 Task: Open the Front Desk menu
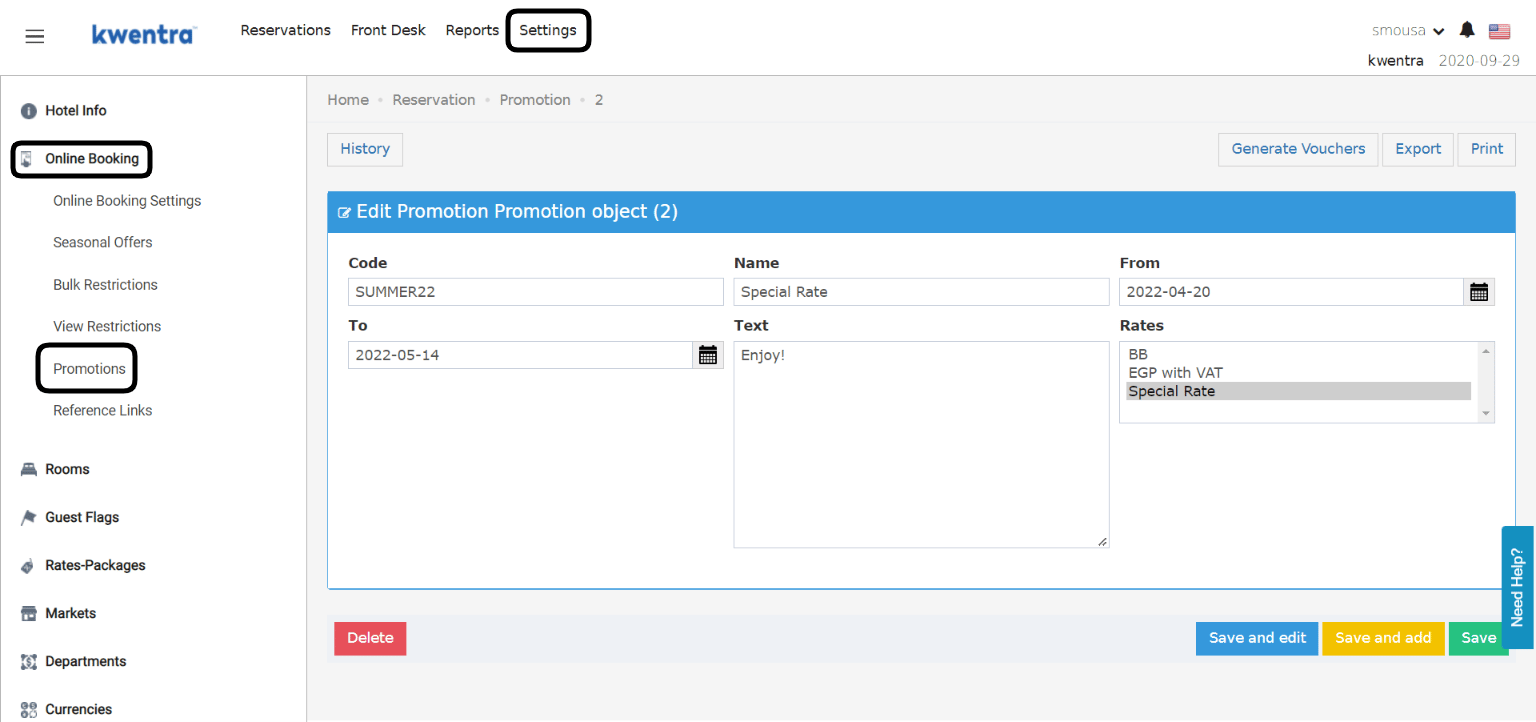point(388,30)
